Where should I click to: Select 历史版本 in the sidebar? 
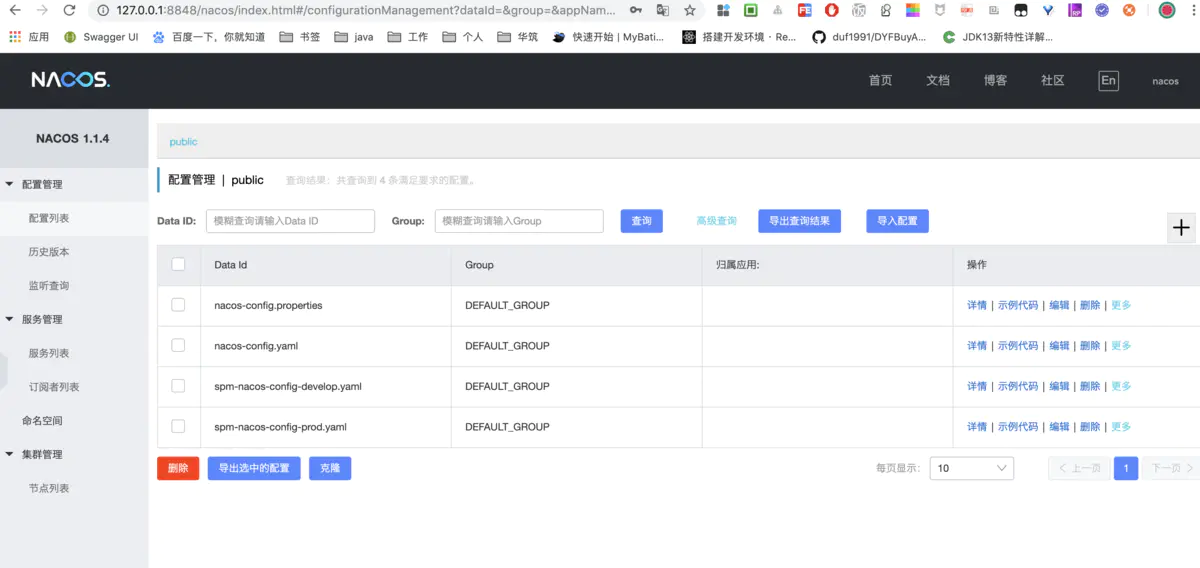coord(49,252)
